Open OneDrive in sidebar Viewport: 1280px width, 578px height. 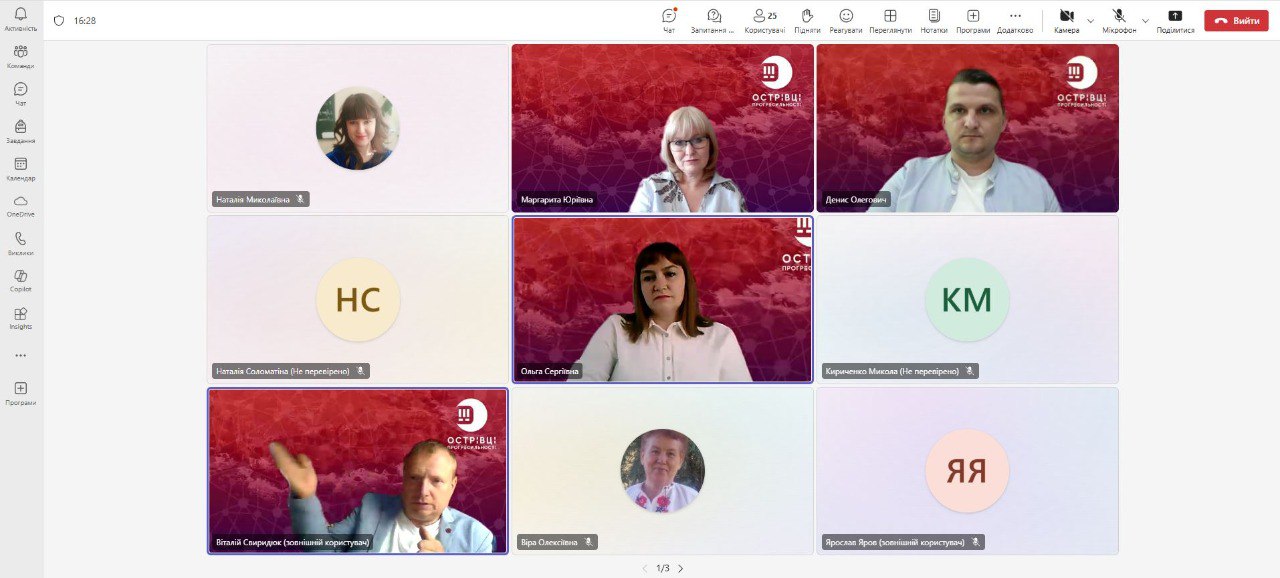tap(21, 206)
